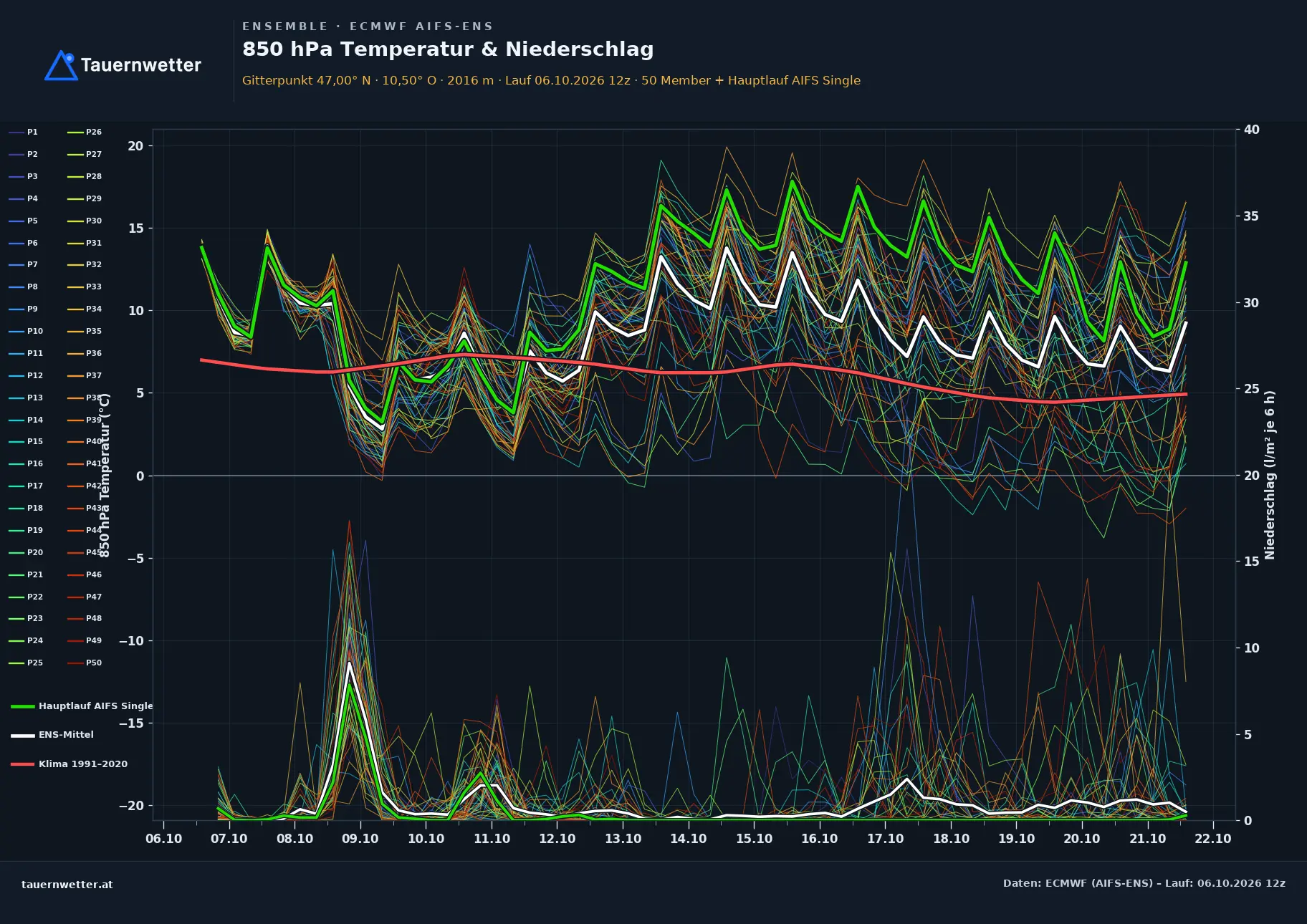Select legend entry P18
This screenshot has width=1307, height=924.
point(26,508)
